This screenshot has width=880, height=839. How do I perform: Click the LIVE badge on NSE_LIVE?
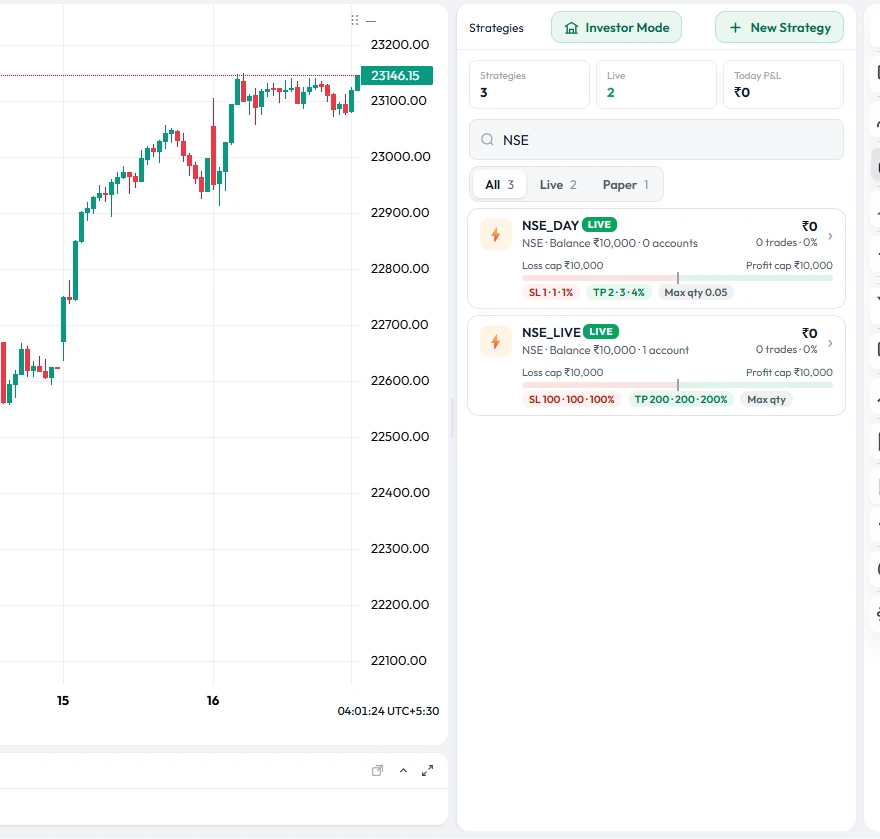point(601,332)
